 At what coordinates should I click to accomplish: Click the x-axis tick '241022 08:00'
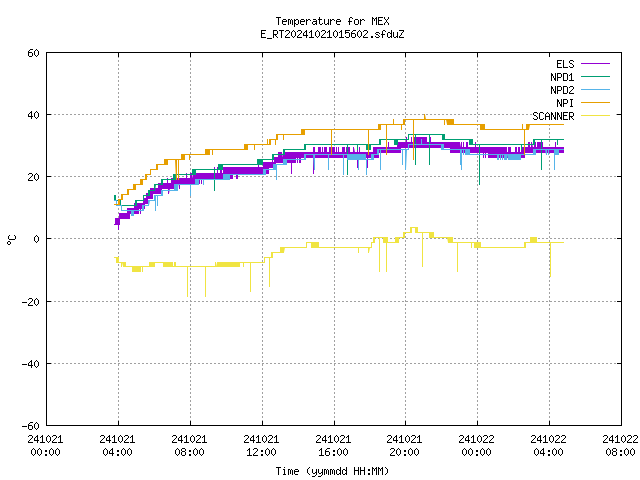[x=620, y=446]
